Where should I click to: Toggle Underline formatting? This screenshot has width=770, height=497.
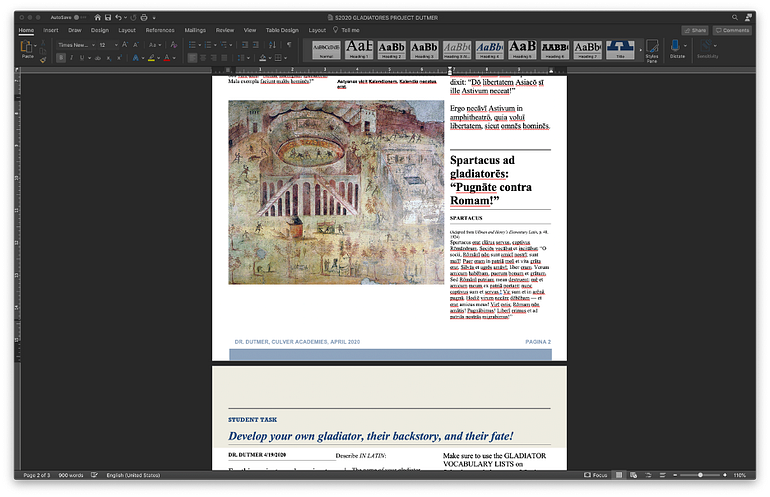(82, 58)
